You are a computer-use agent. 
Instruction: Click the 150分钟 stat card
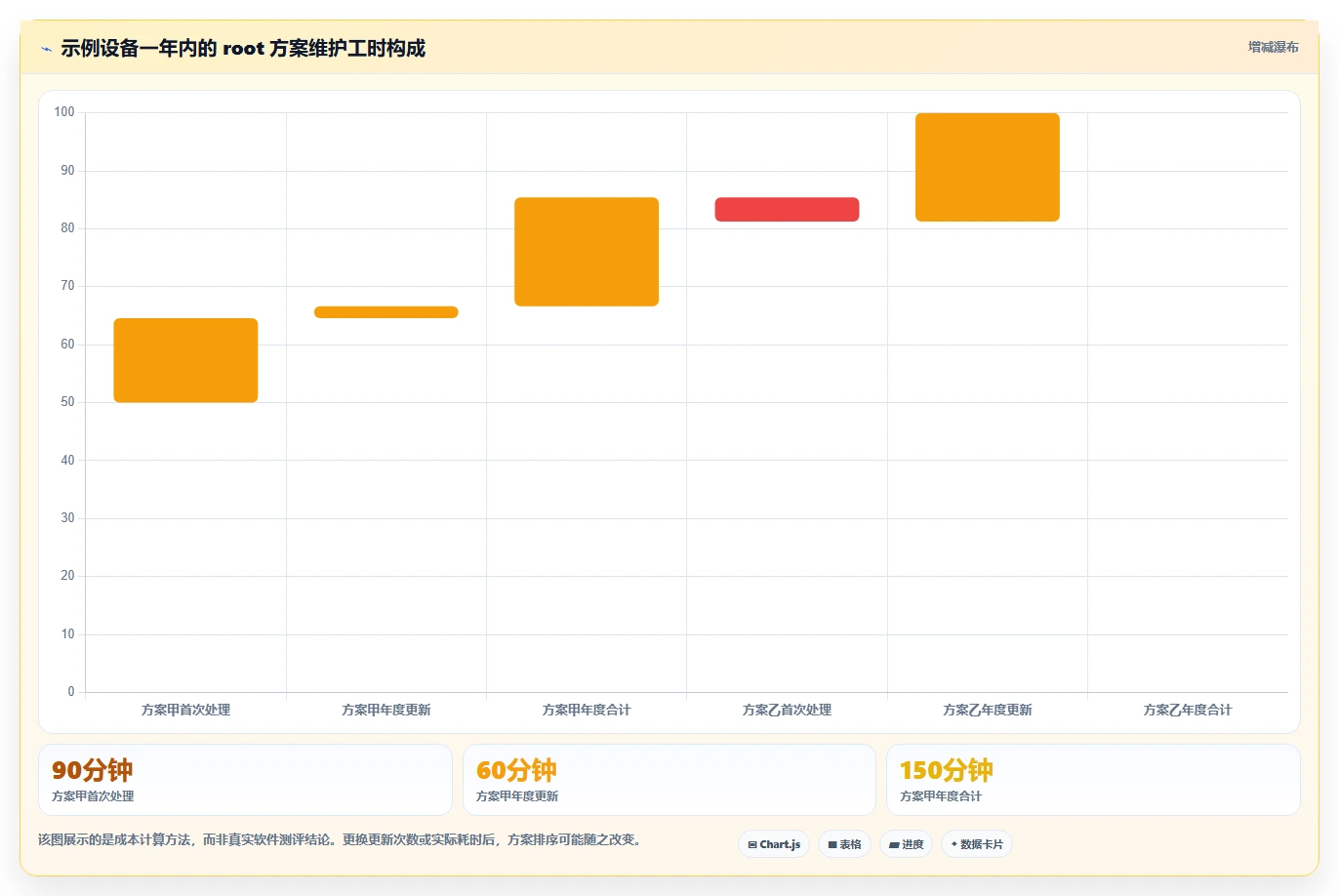click(1093, 780)
